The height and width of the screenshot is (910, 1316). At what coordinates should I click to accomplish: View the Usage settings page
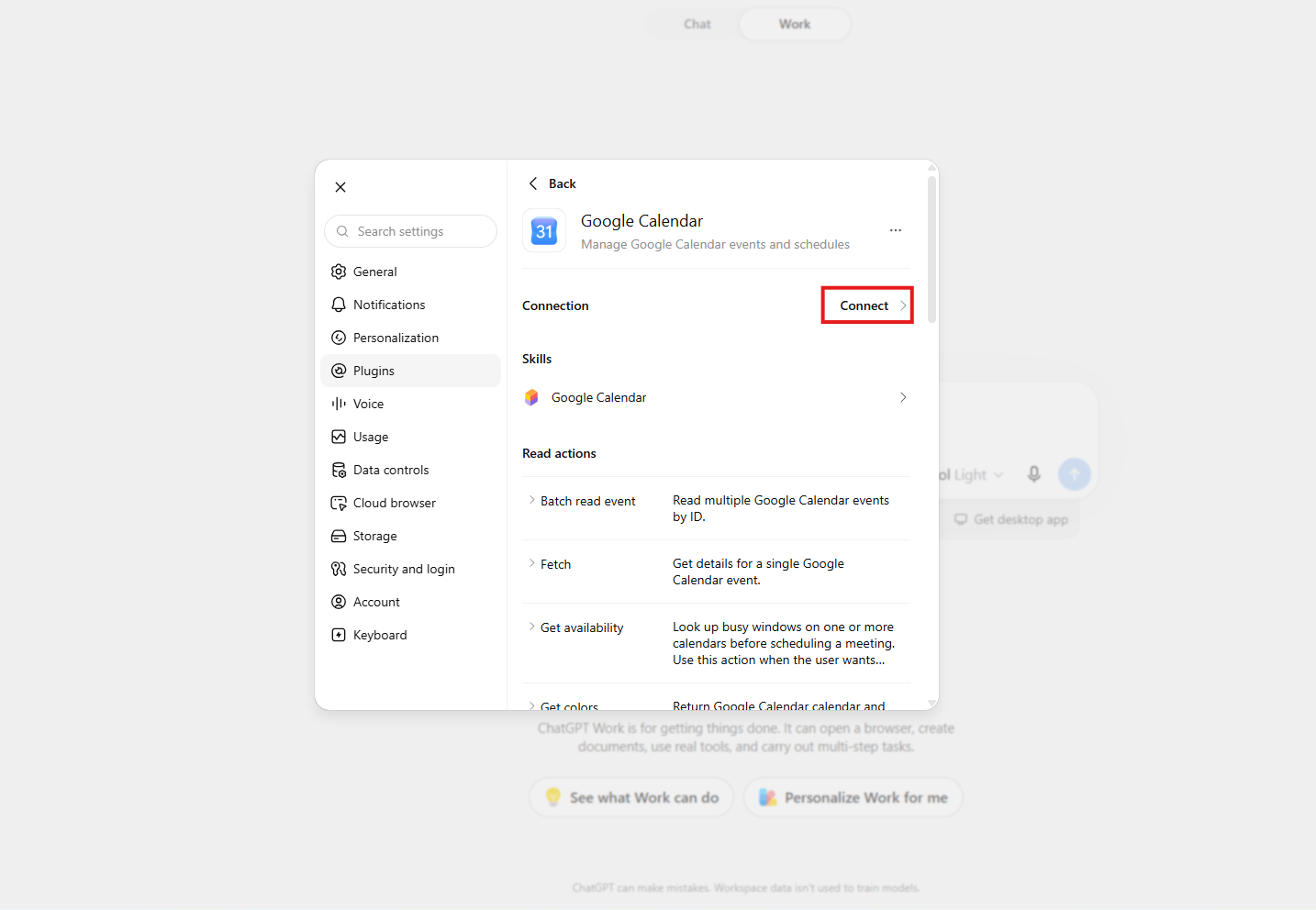410,437
